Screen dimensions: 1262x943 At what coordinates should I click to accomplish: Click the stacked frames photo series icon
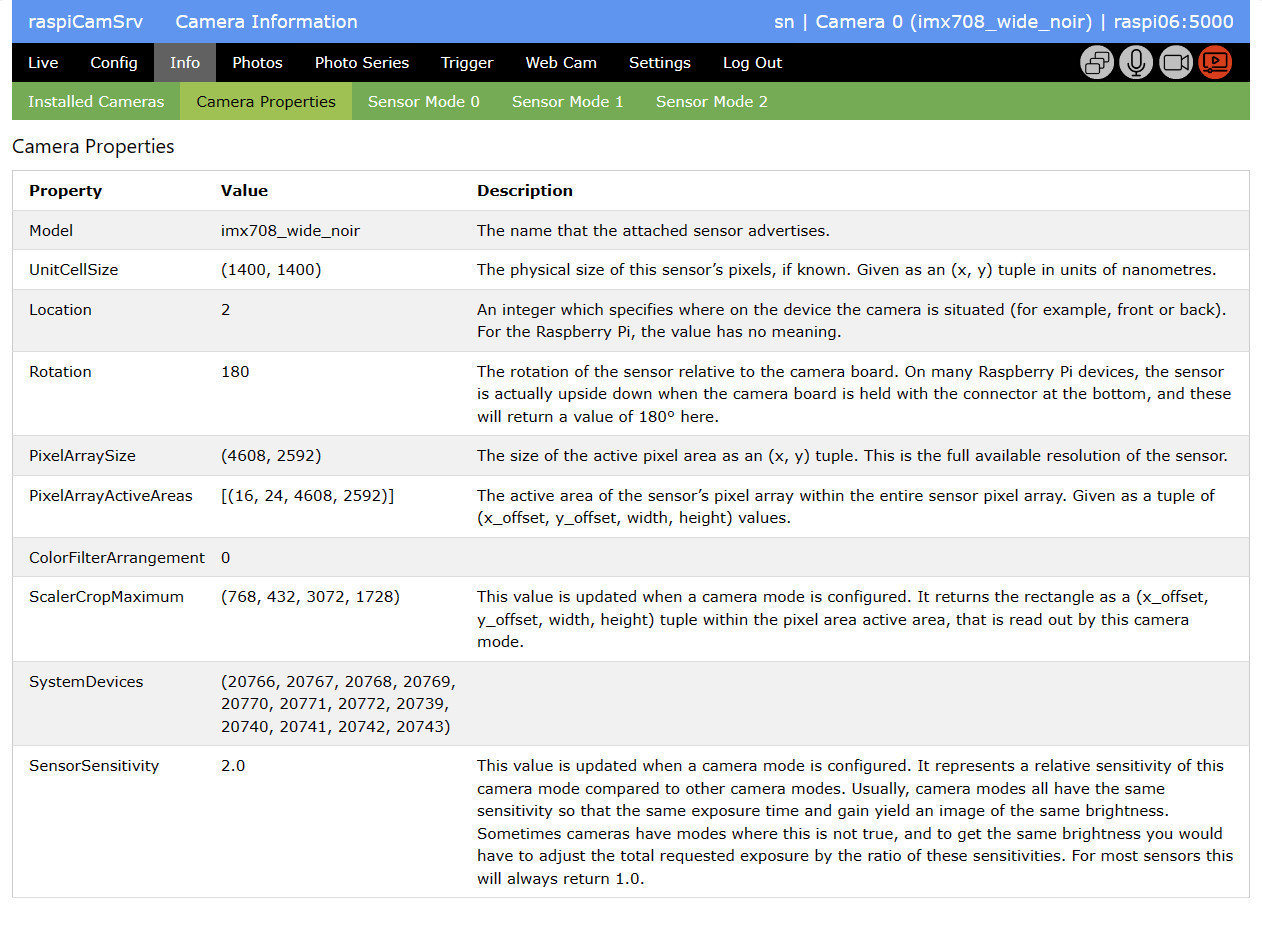point(1097,63)
